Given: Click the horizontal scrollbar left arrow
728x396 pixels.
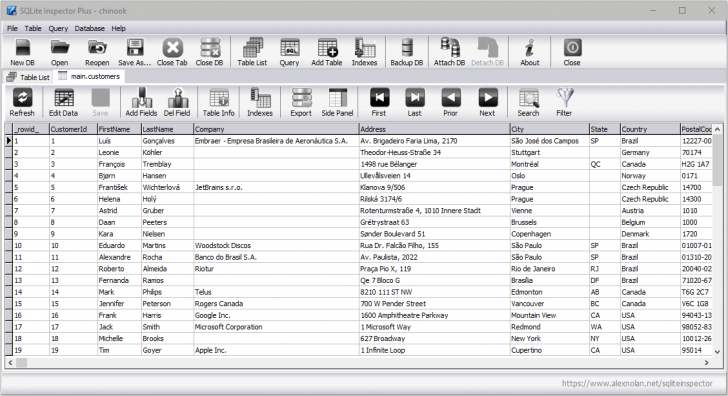Looking at the screenshot, I should tap(10, 363).
